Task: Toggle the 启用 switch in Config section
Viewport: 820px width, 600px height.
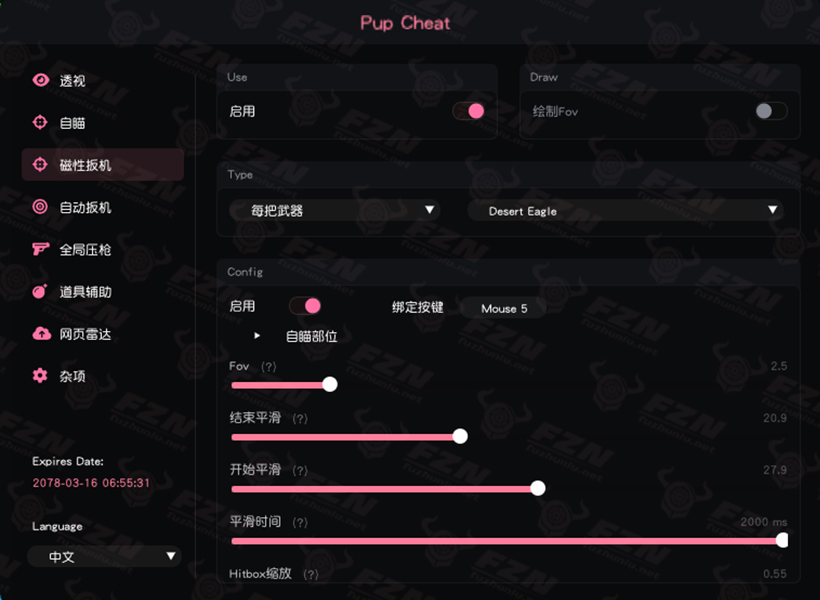Action: coord(305,306)
